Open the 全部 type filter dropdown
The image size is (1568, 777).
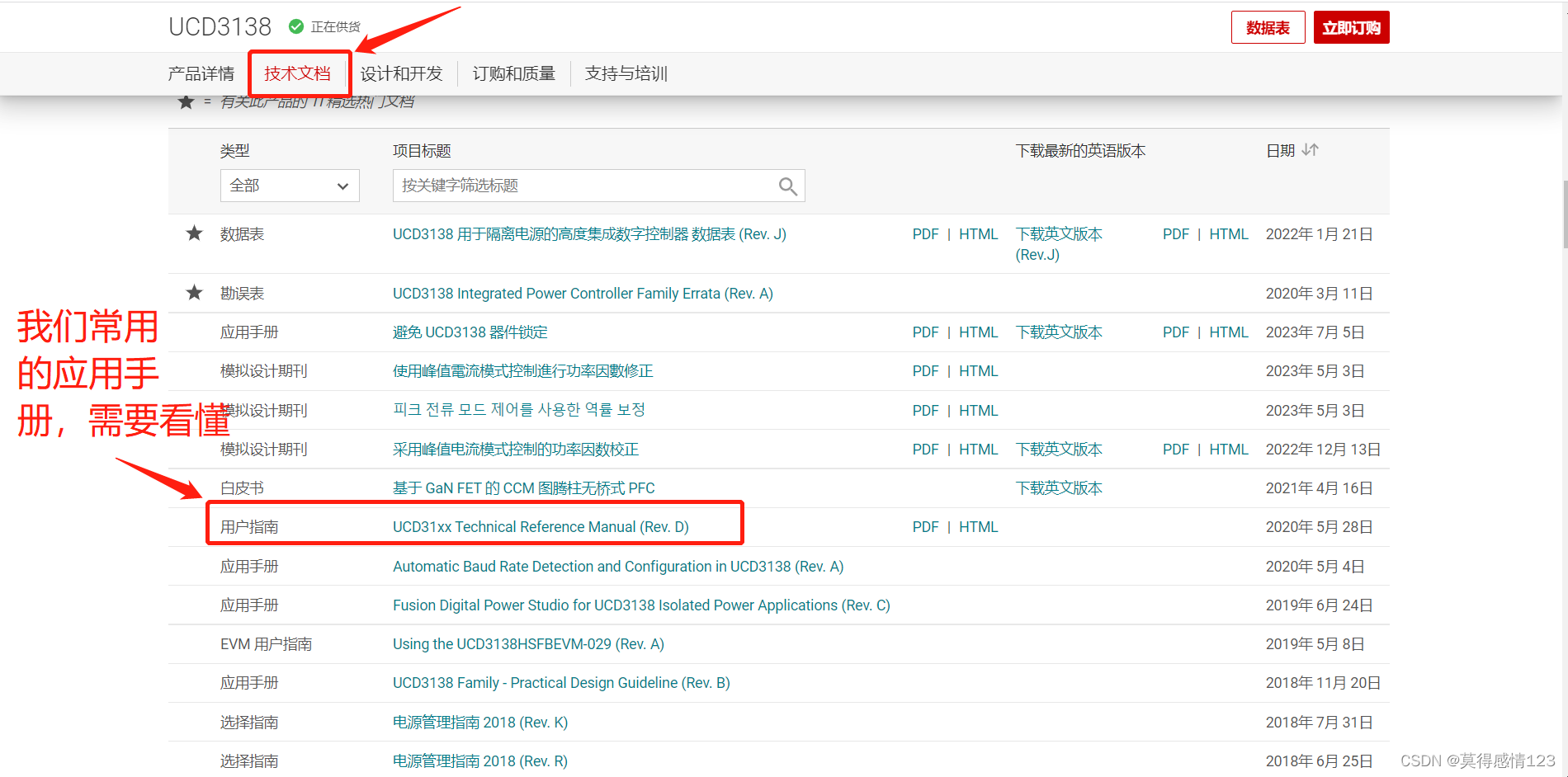(290, 186)
